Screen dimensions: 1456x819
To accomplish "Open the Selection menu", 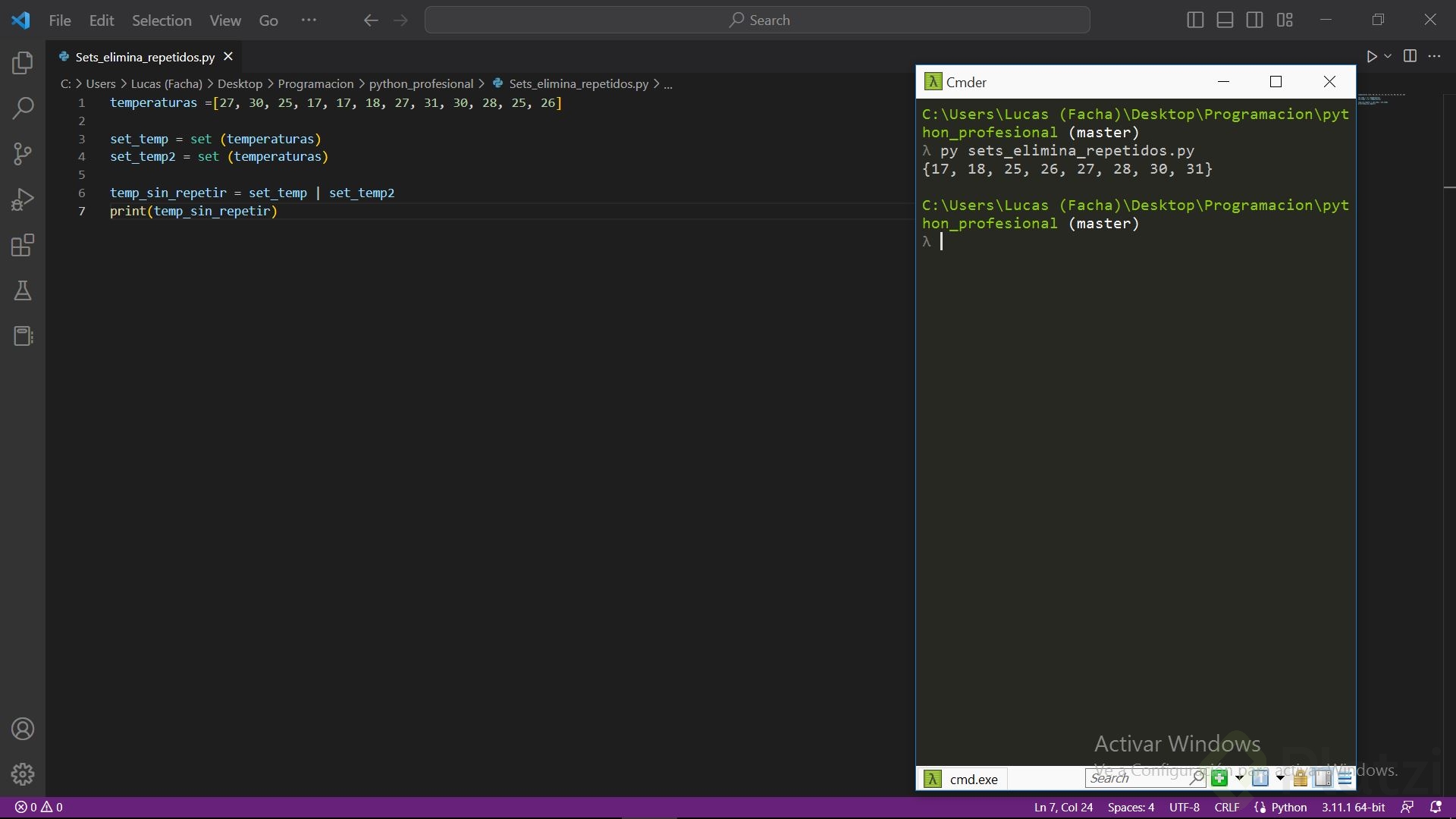I will 162,20.
